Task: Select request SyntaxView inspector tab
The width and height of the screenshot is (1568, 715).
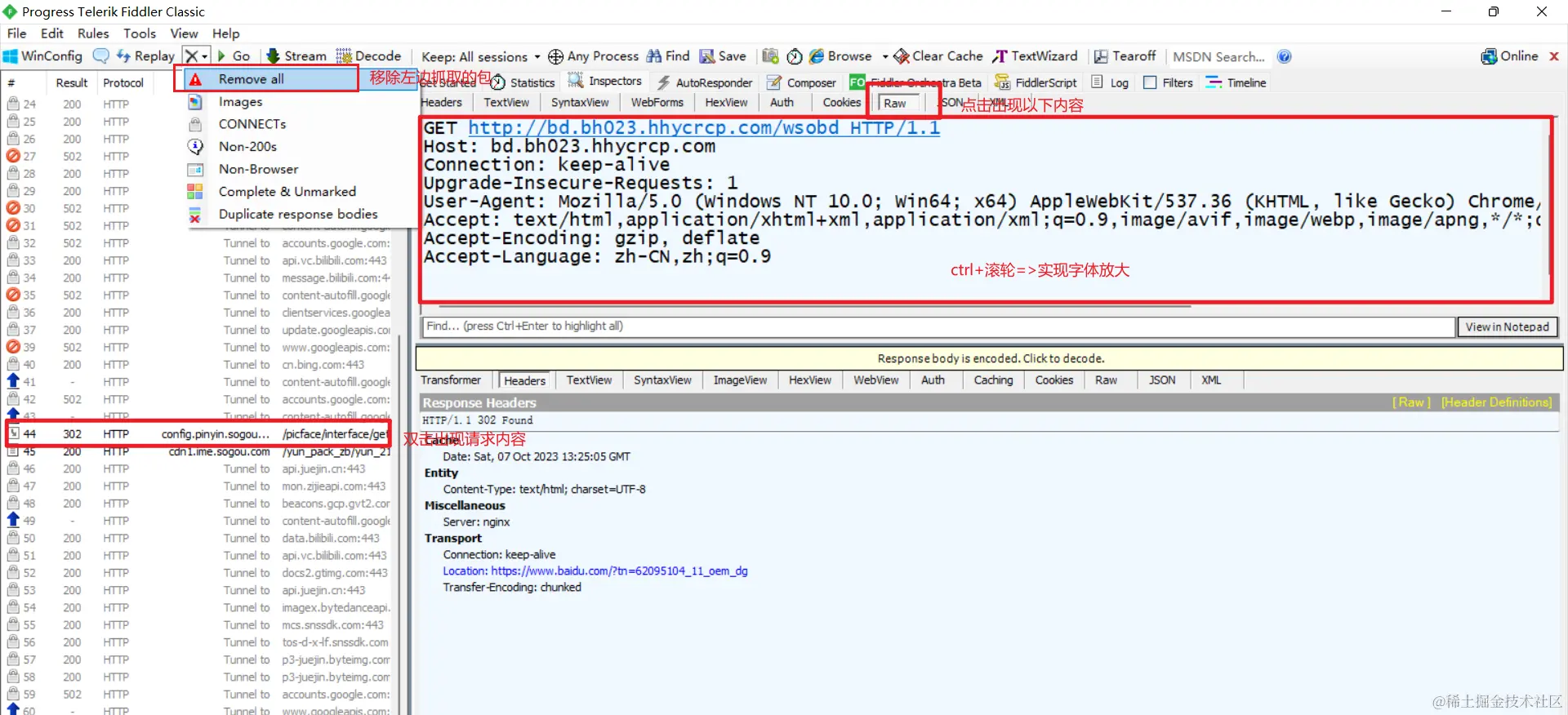Action: tap(579, 103)
